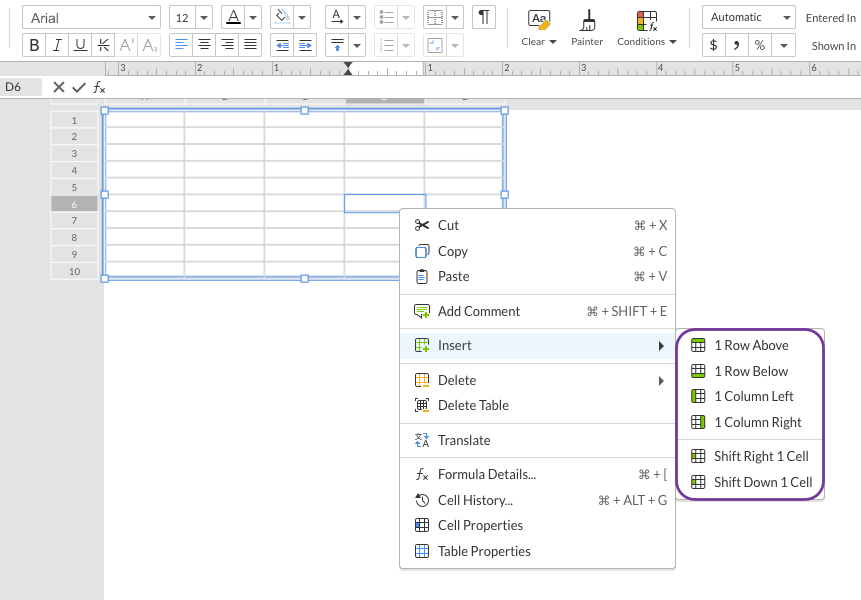Open the text direction dropdown arrow
This screenshot has width=861, height=600.
pos(357,18)
